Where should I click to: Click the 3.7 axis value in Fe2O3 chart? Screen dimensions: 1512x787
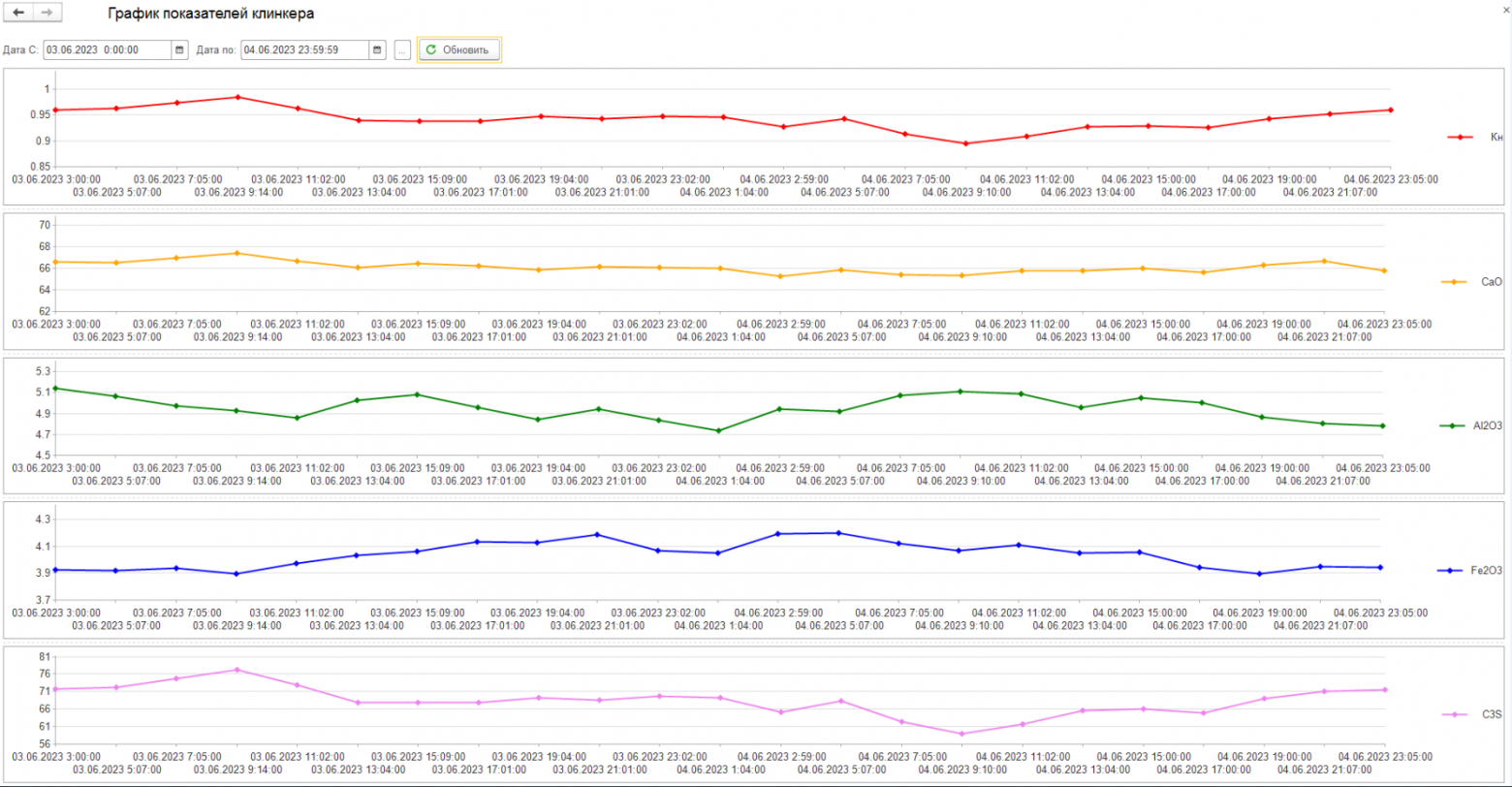coord(42,600)
